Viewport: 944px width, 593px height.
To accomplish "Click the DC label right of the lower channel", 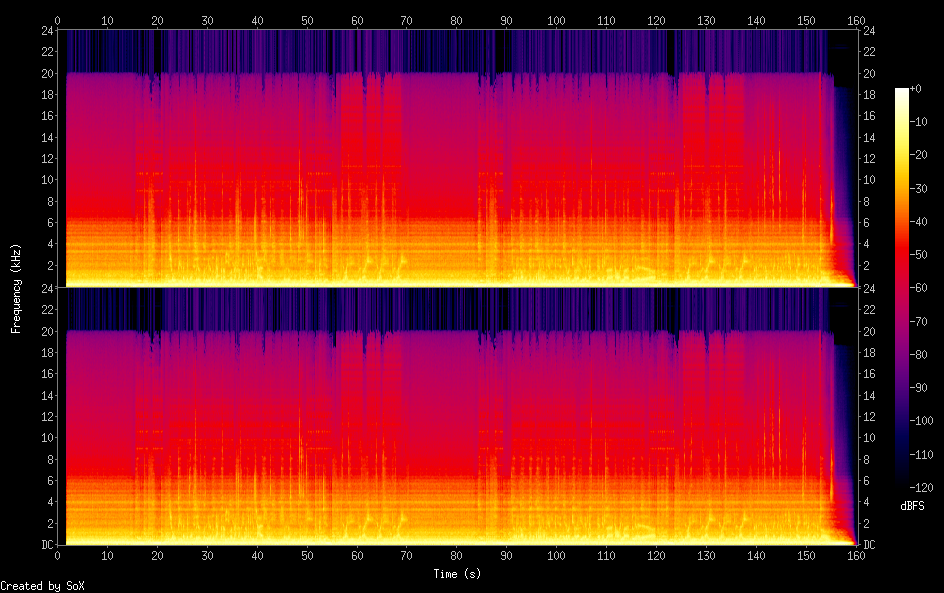I will point(869,545).
